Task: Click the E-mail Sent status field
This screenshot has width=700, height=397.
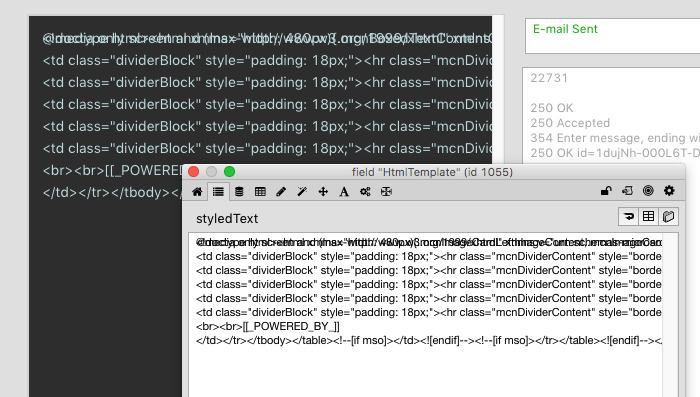Action: (x=612, y=36)
